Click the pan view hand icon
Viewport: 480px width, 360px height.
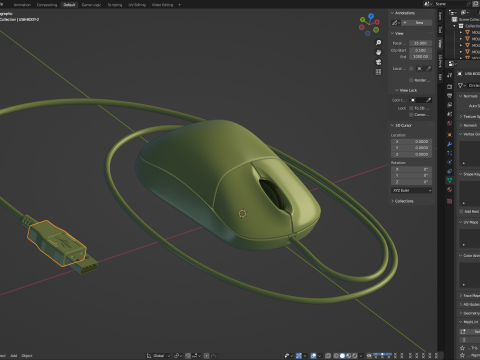(x=378, y=52)
